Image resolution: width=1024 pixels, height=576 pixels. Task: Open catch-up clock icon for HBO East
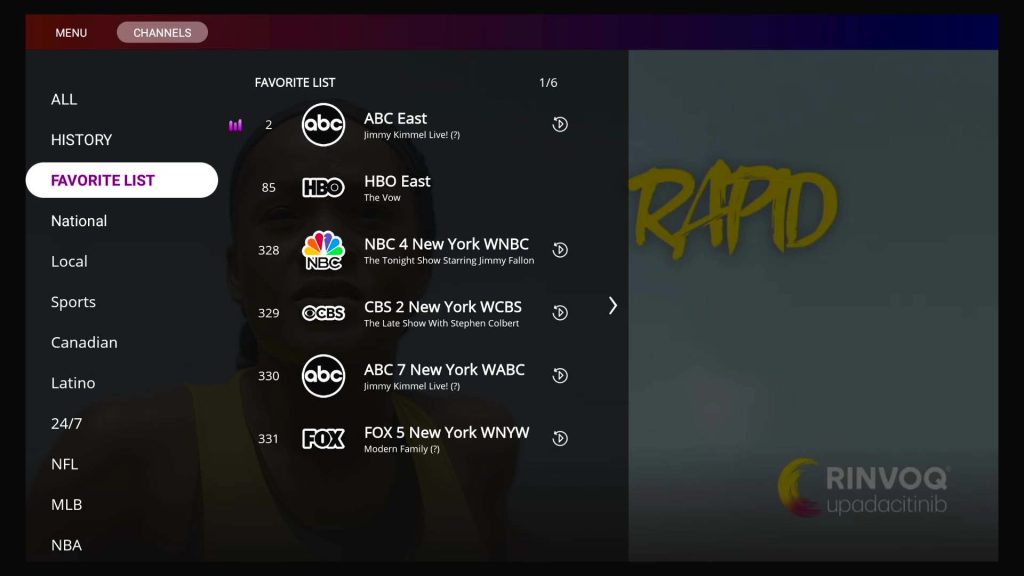[560, 187]
